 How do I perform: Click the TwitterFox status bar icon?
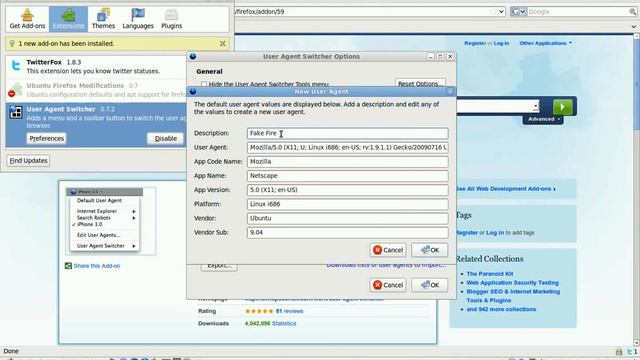[x=630, y=351]
